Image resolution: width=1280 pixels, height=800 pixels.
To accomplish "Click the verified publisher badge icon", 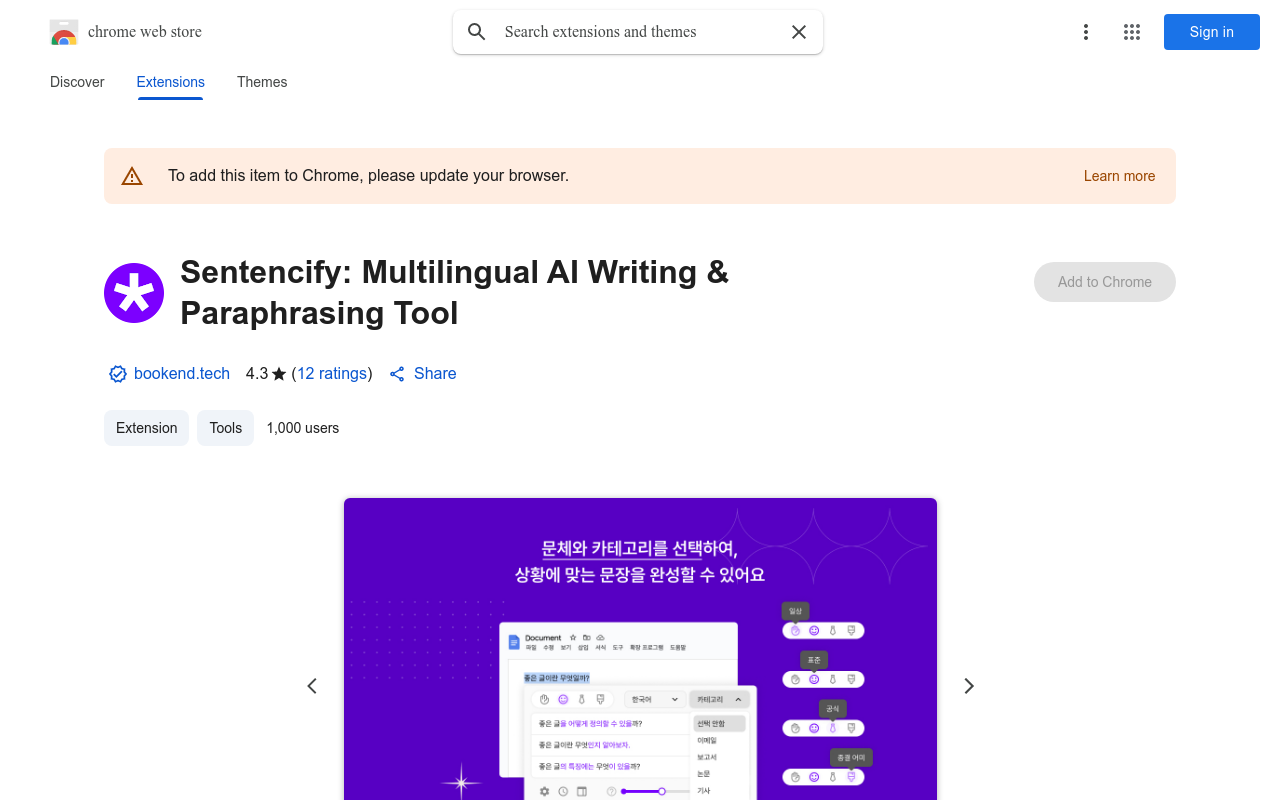I will [x=118, y=373].
